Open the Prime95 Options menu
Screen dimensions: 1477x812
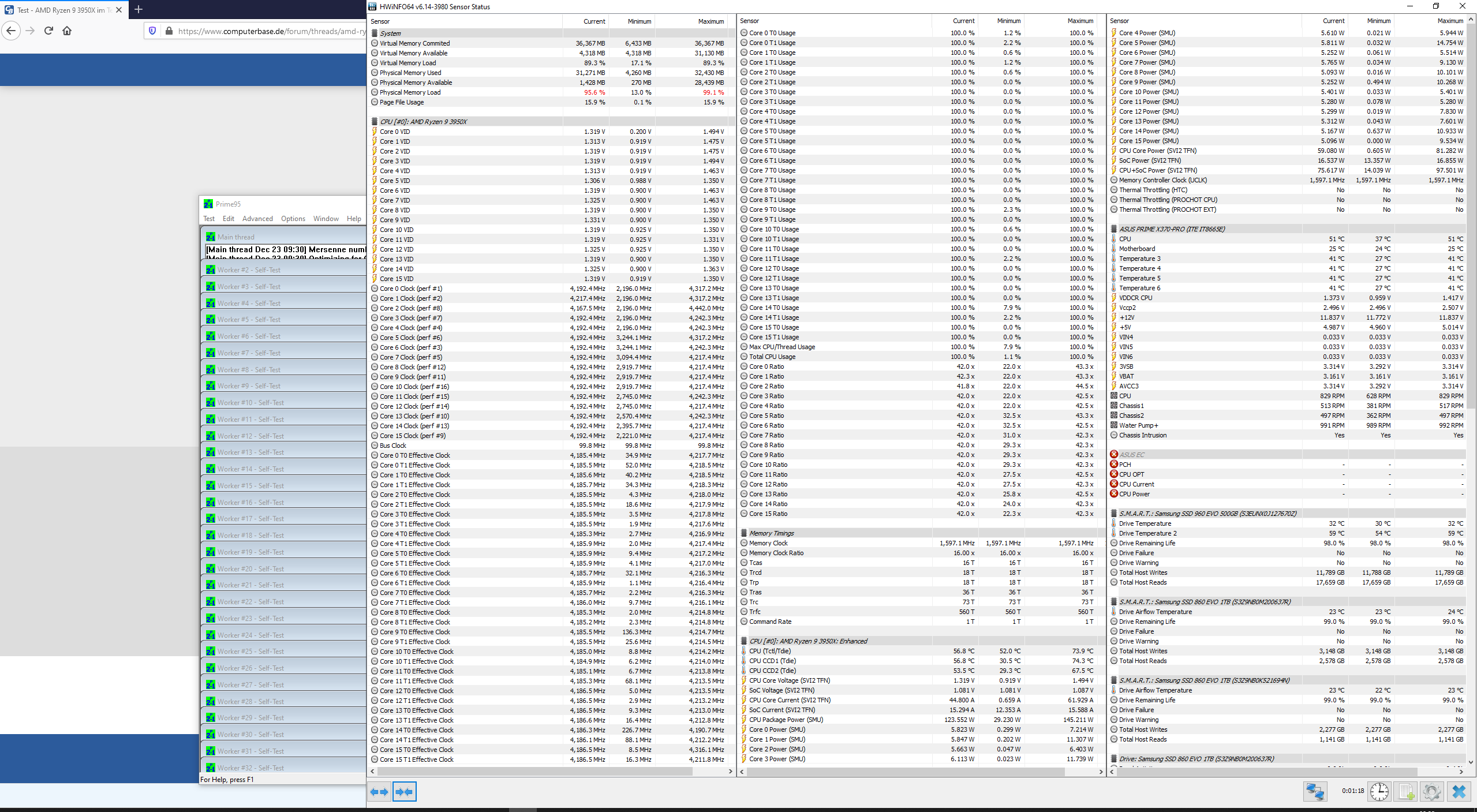point(293,219)
